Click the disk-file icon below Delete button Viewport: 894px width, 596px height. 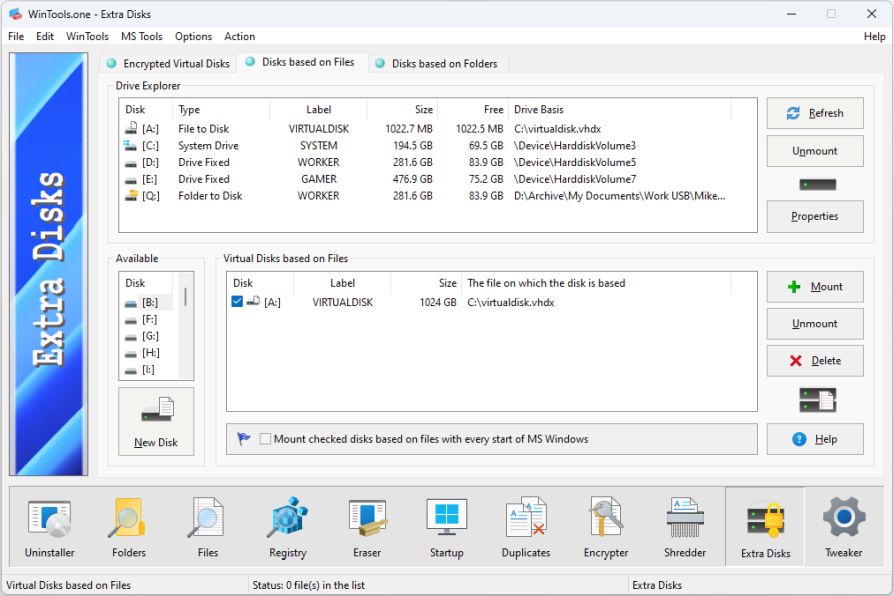pyautogui.click(x=818, y=399)
